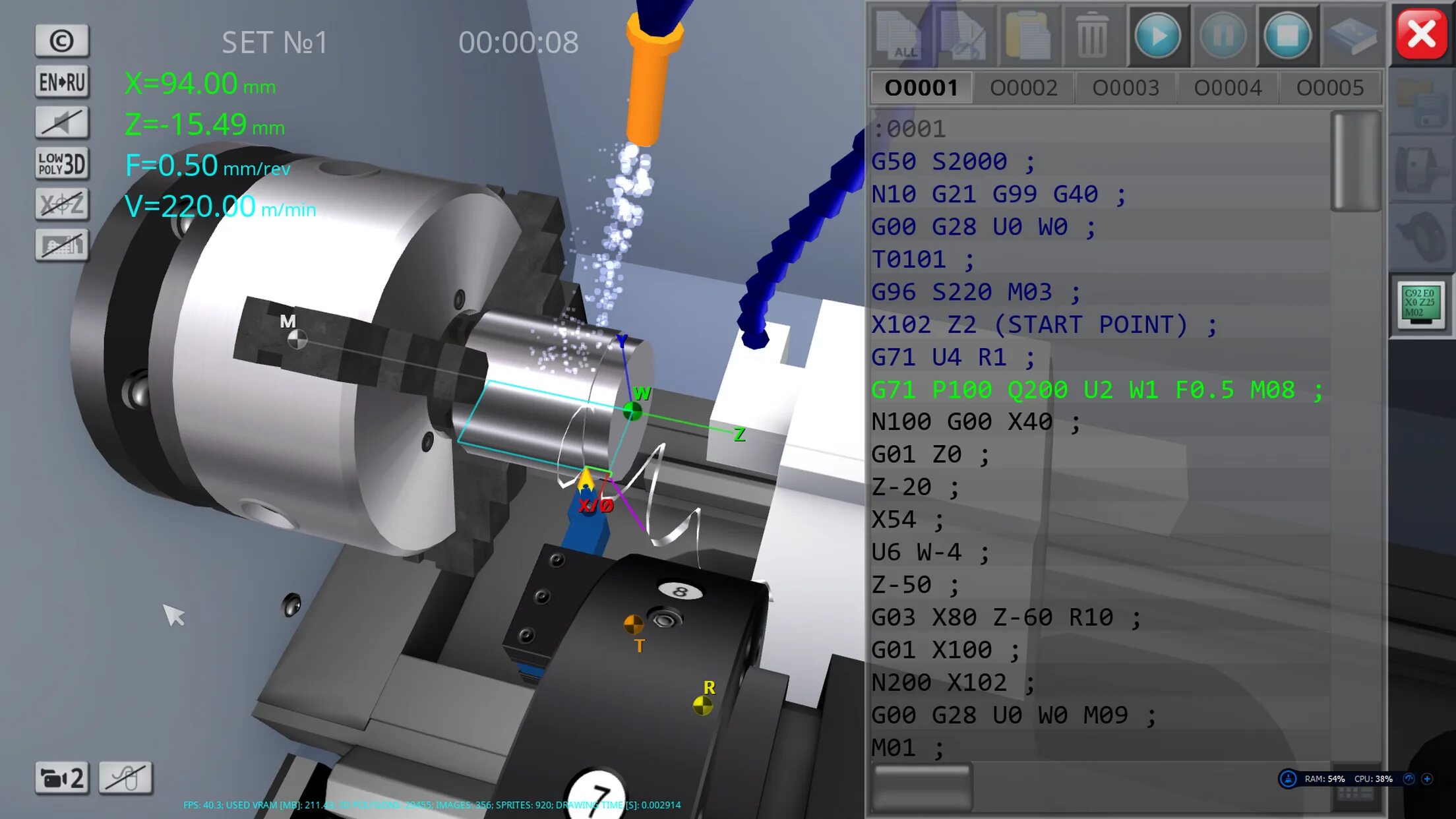Open the O0005 program tab
Viewport: 1456px width, 819px height.
tap(1329, 88)
